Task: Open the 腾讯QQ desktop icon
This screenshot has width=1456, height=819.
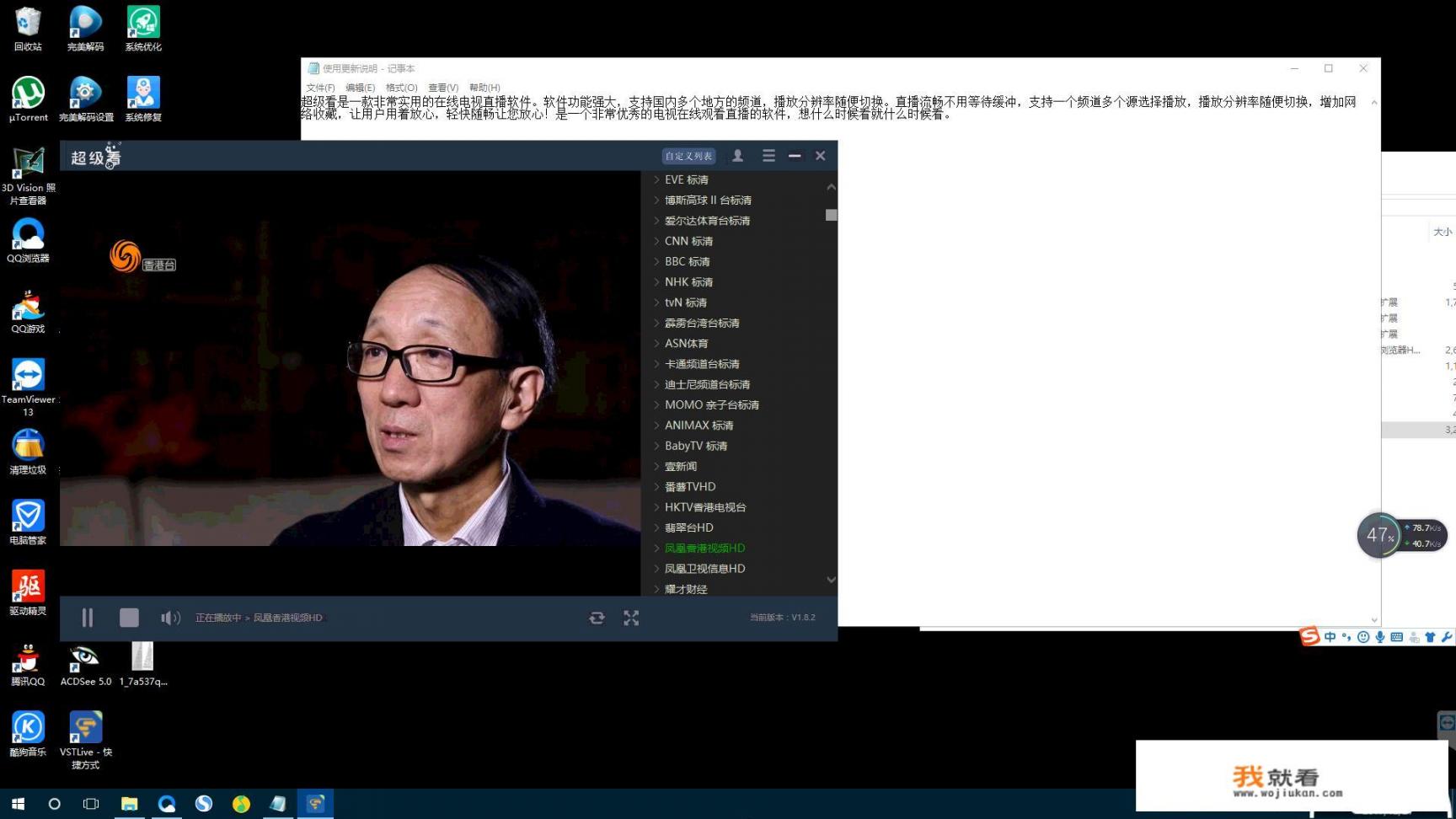Action: click(28, 664)
